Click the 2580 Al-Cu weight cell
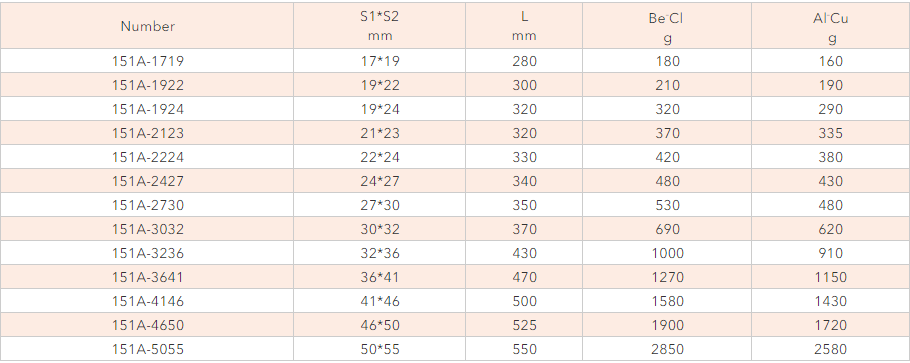The image size is (910, 363). (830, 349)
